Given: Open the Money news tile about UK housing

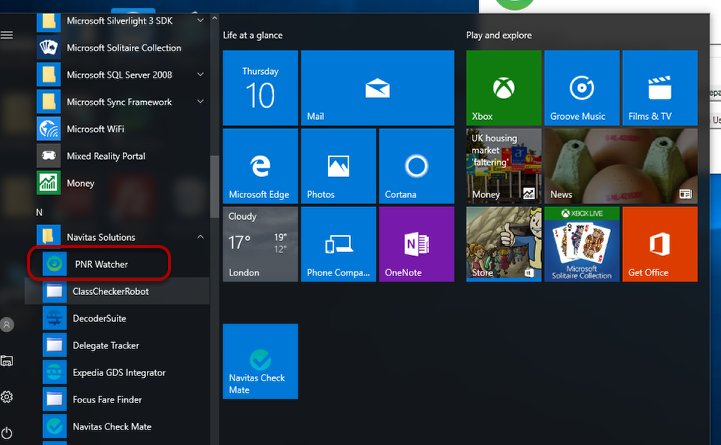Looking at the screenshot, I should coord(504,166).
